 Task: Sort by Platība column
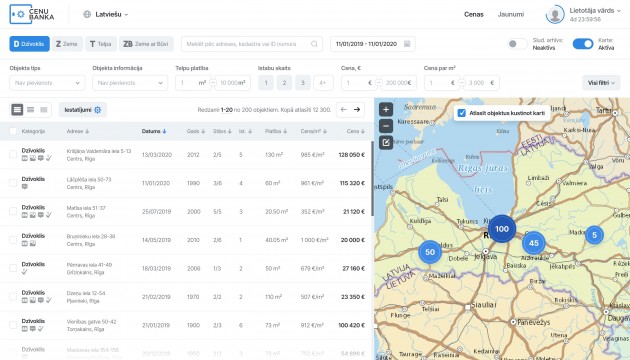pos(276,131)
